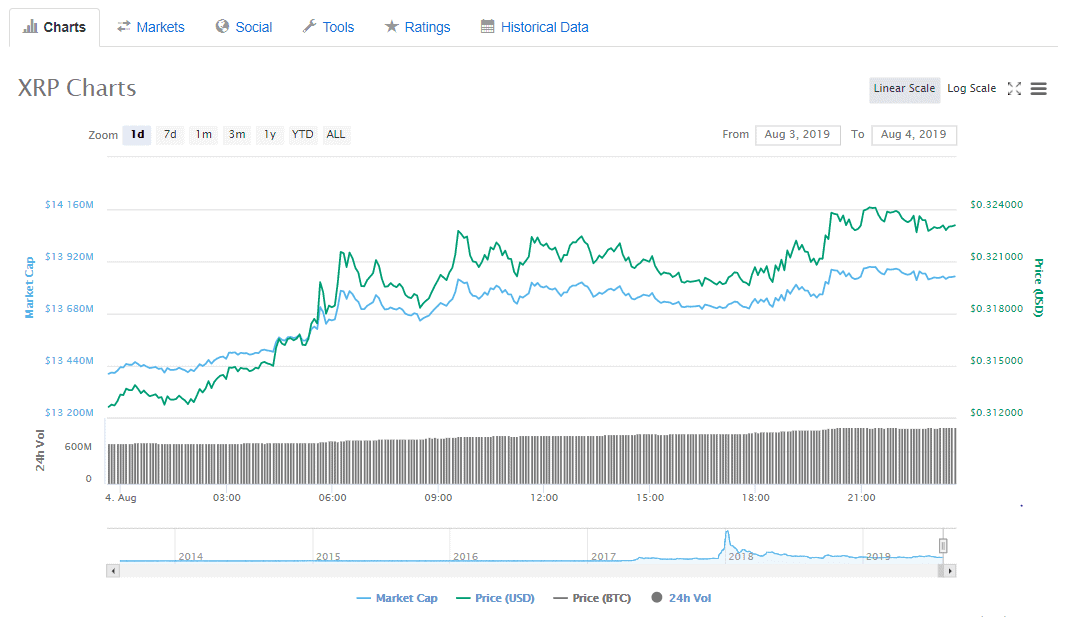This screenshot has width=1076, height=617.
Task: Click the 09:00 time axis label
Action: (438, 498)
